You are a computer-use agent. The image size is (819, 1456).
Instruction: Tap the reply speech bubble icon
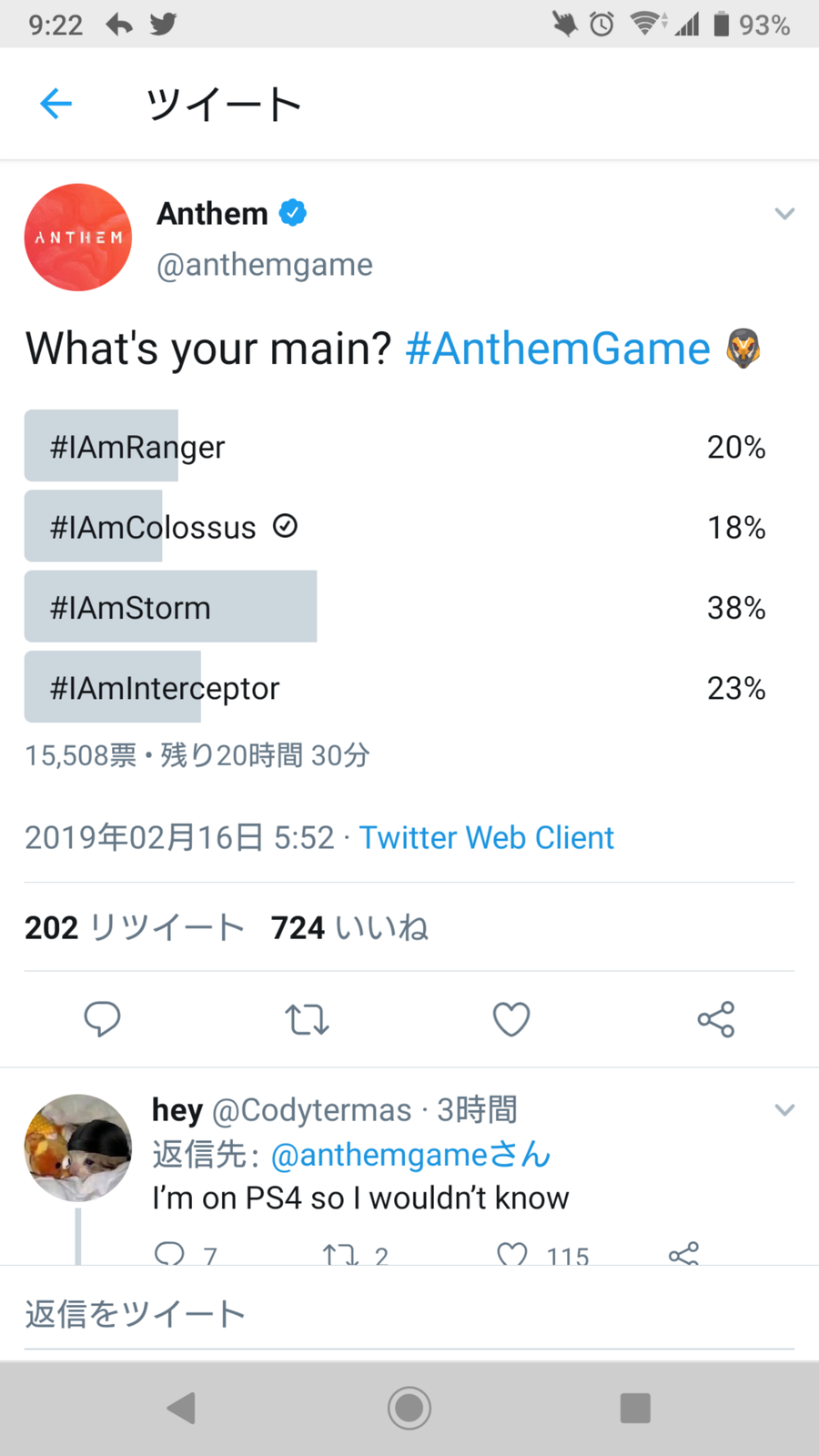102,1019
